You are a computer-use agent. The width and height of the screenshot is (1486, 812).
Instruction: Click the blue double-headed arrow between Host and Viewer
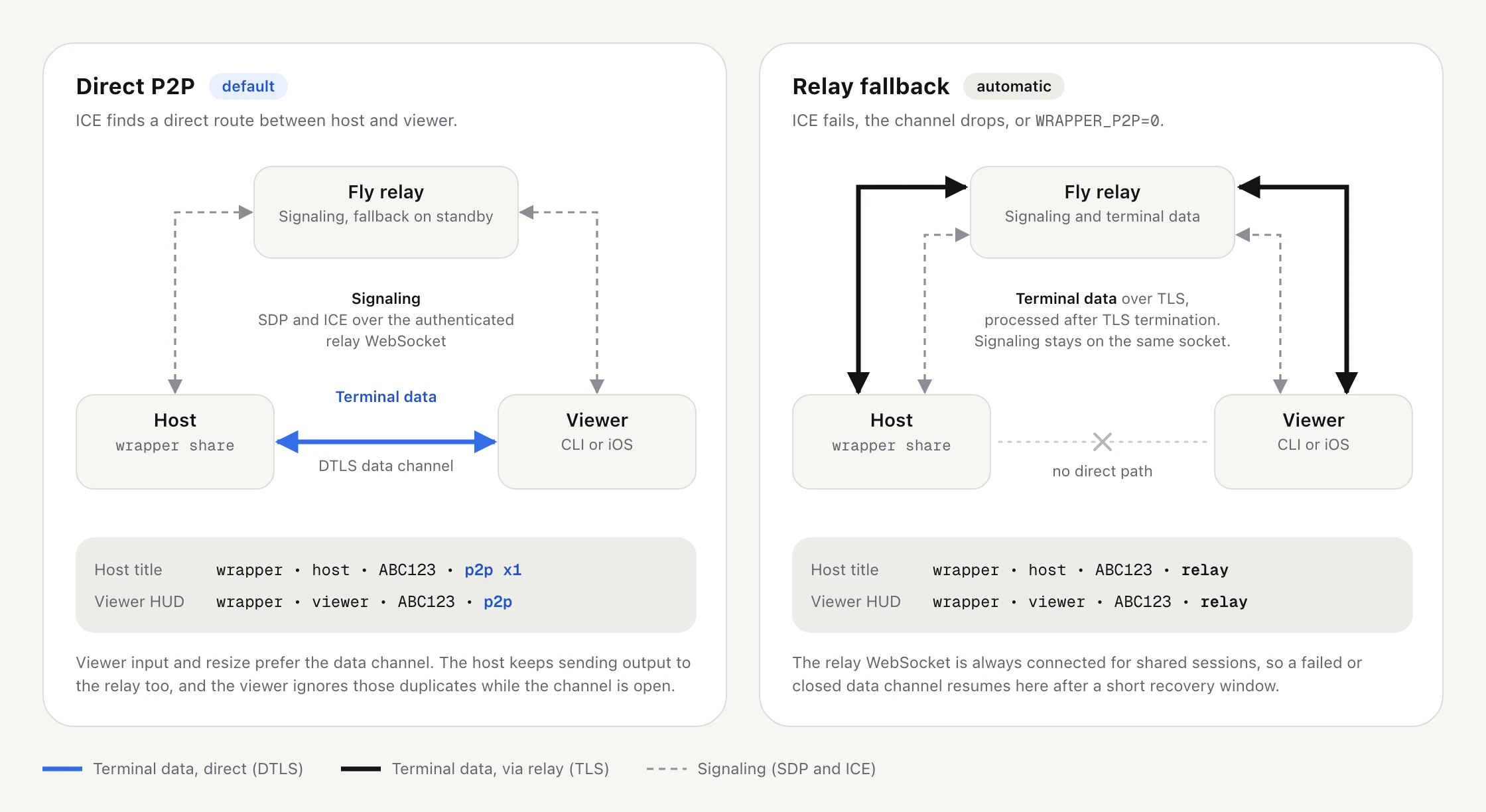(386, 442)
